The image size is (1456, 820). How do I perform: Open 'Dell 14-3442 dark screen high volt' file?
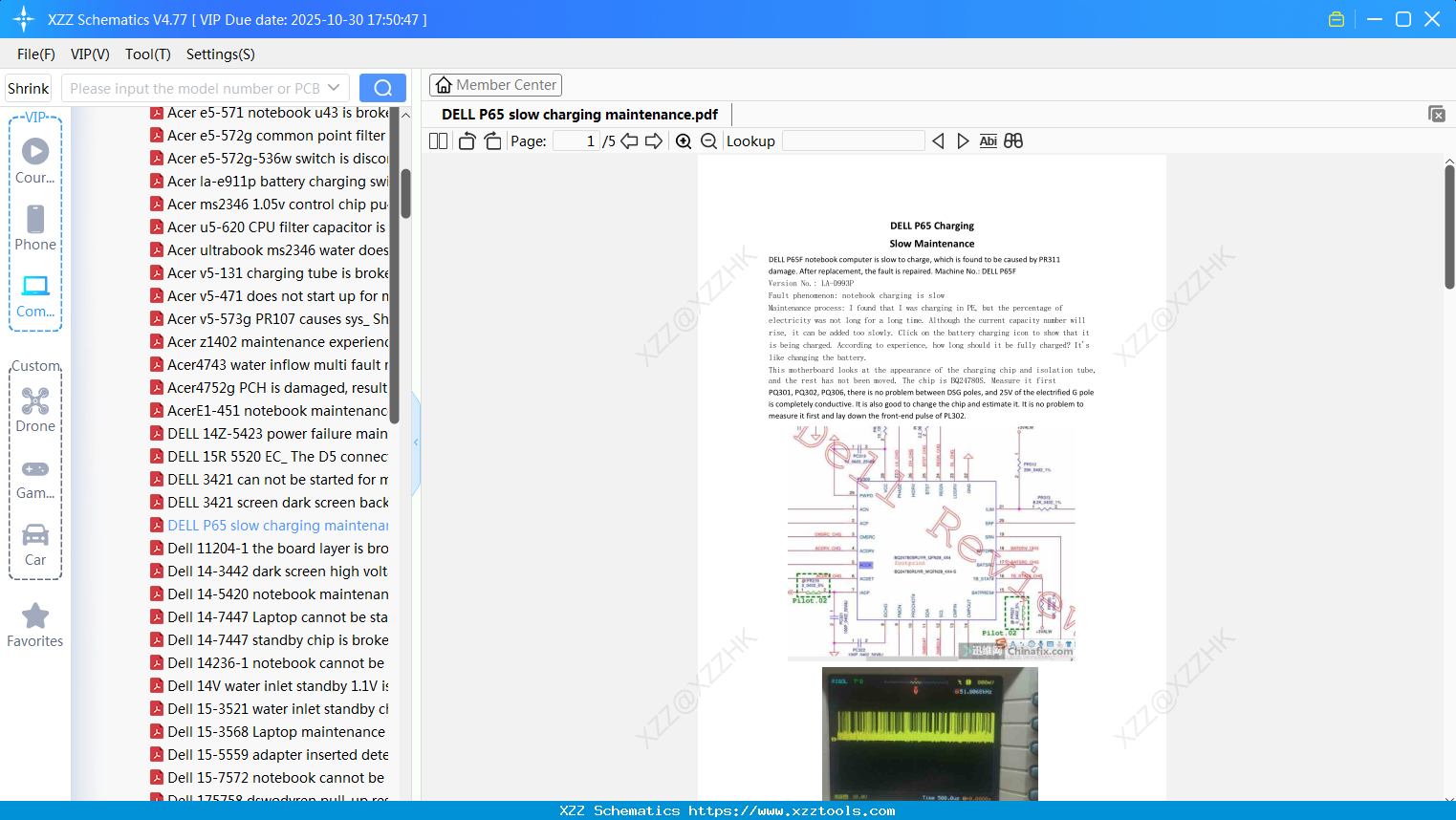point(270,572)
